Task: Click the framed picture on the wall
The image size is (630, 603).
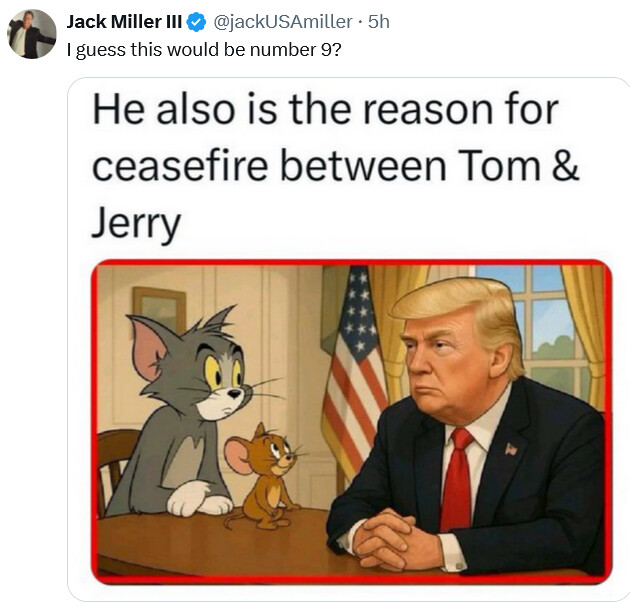Action: 158,312
